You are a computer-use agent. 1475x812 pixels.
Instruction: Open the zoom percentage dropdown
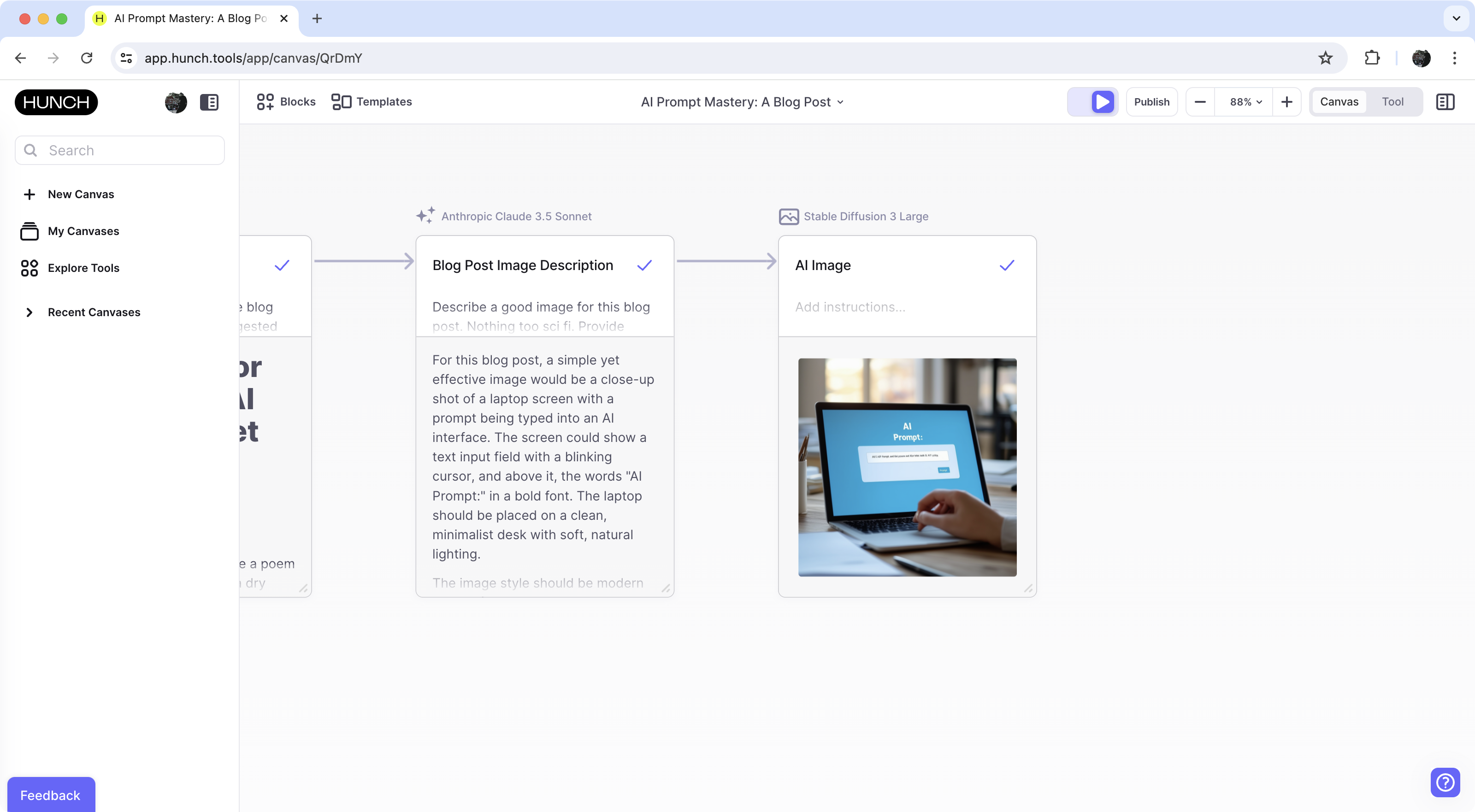(1243, 101)
